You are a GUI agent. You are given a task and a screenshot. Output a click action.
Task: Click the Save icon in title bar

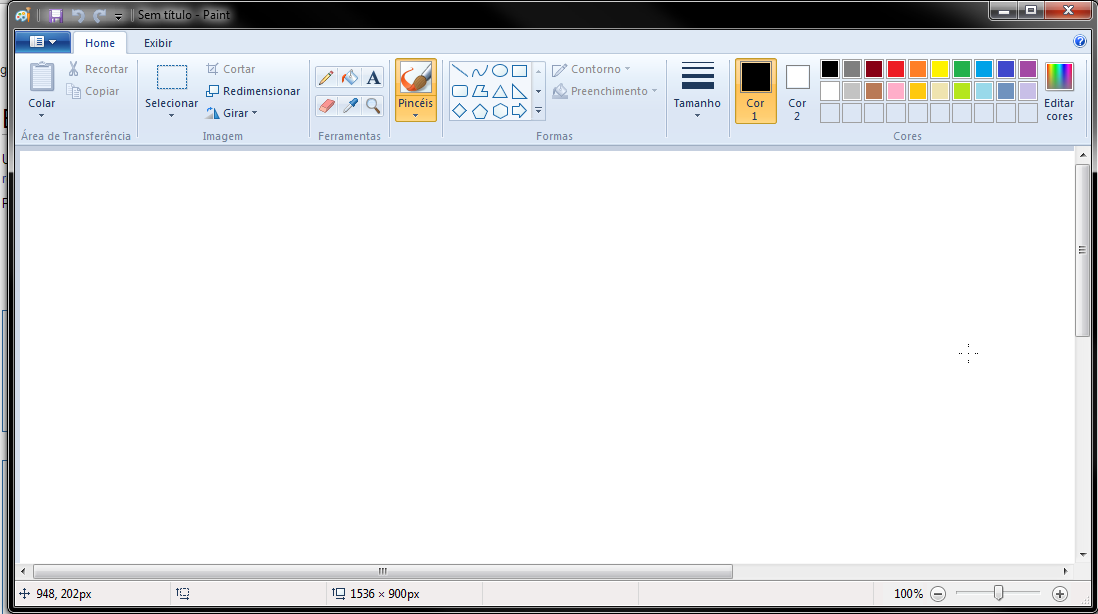pos(55,15)
